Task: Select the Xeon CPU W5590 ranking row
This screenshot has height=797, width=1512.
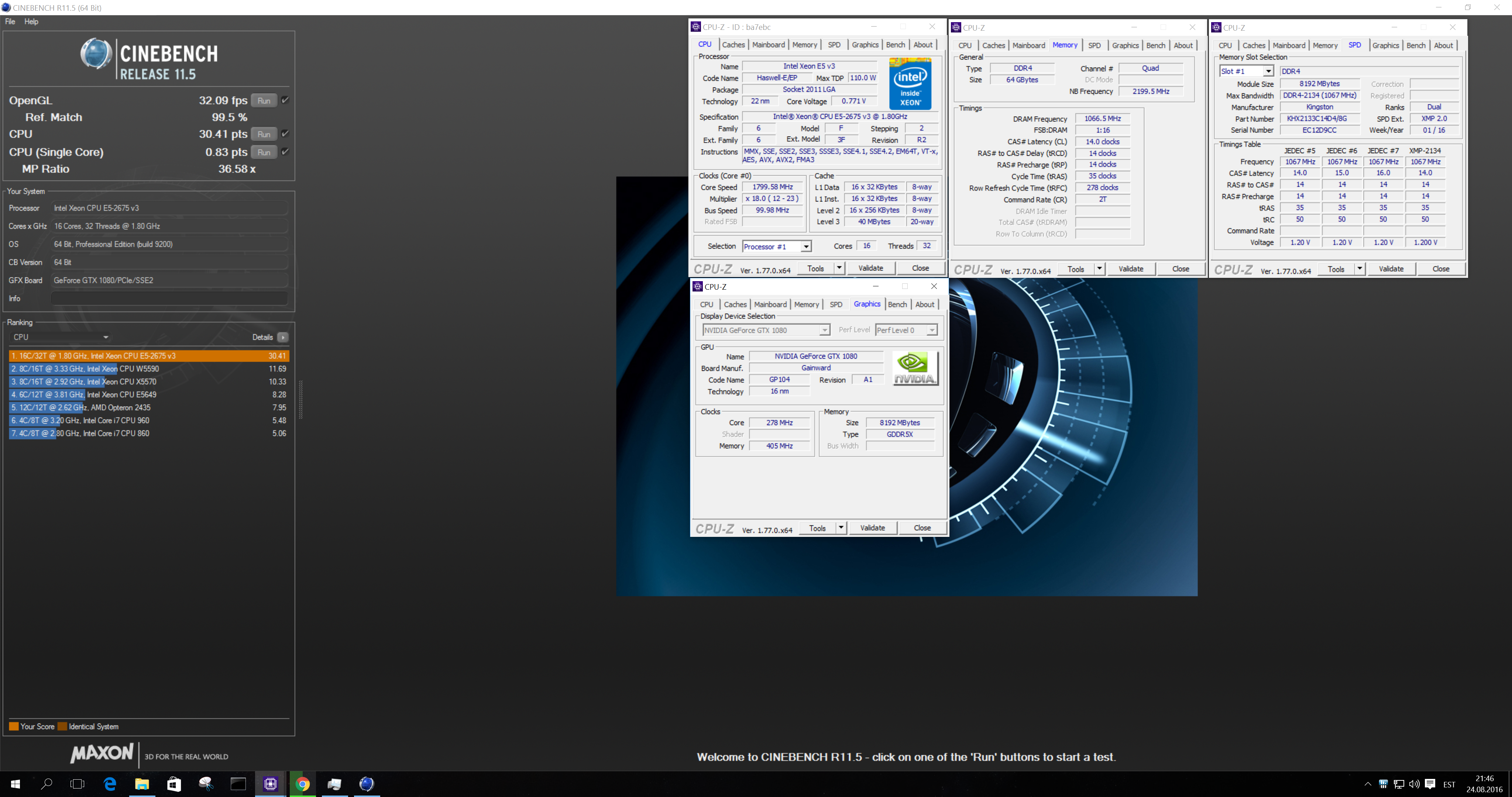Action: coord(149,369)
